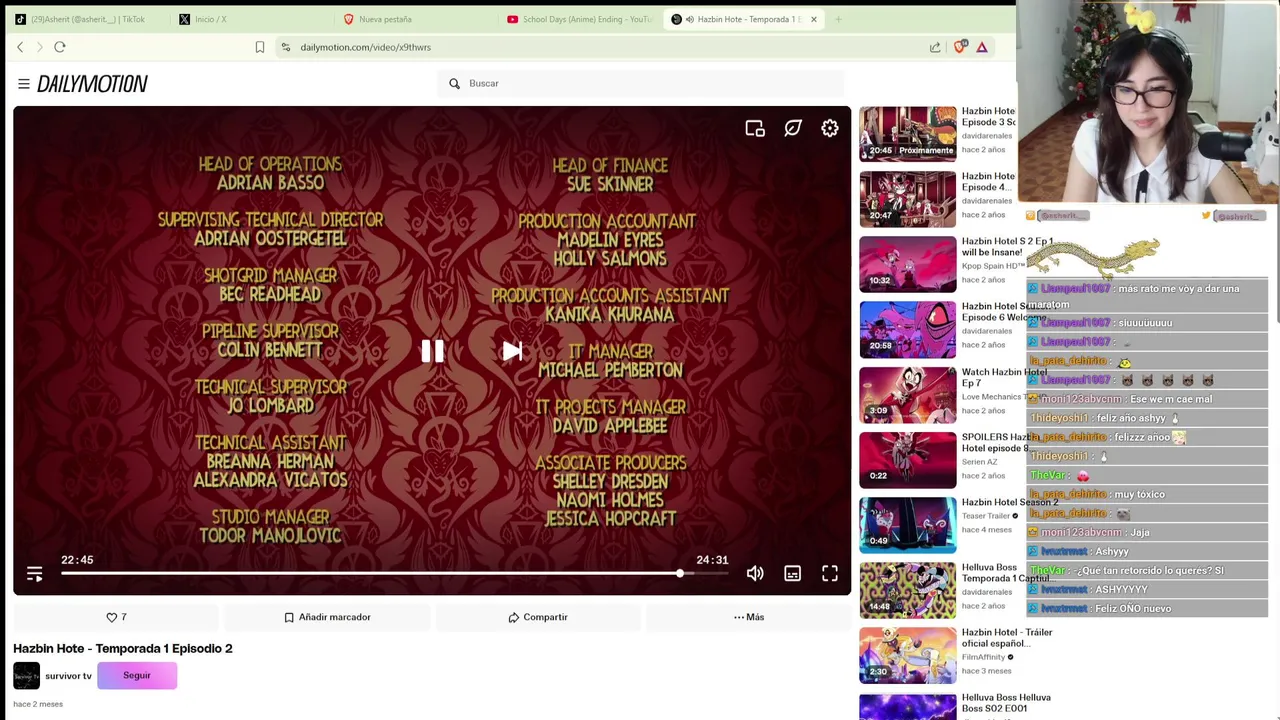Click the share icon in address bar
The image size is (1280, 720).
click(935, 47)
